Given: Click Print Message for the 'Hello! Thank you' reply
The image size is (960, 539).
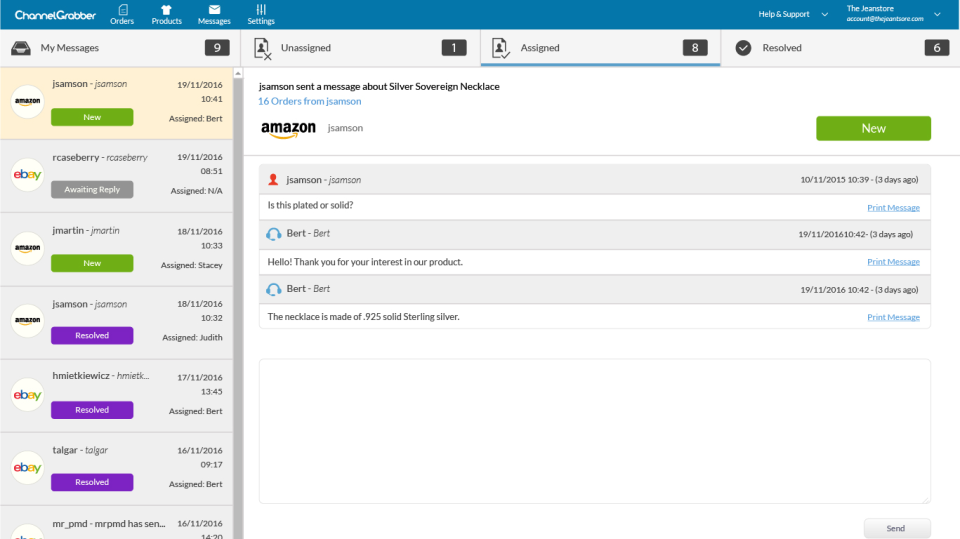Looking at the screenshot, I should click(x=893, y=262).
